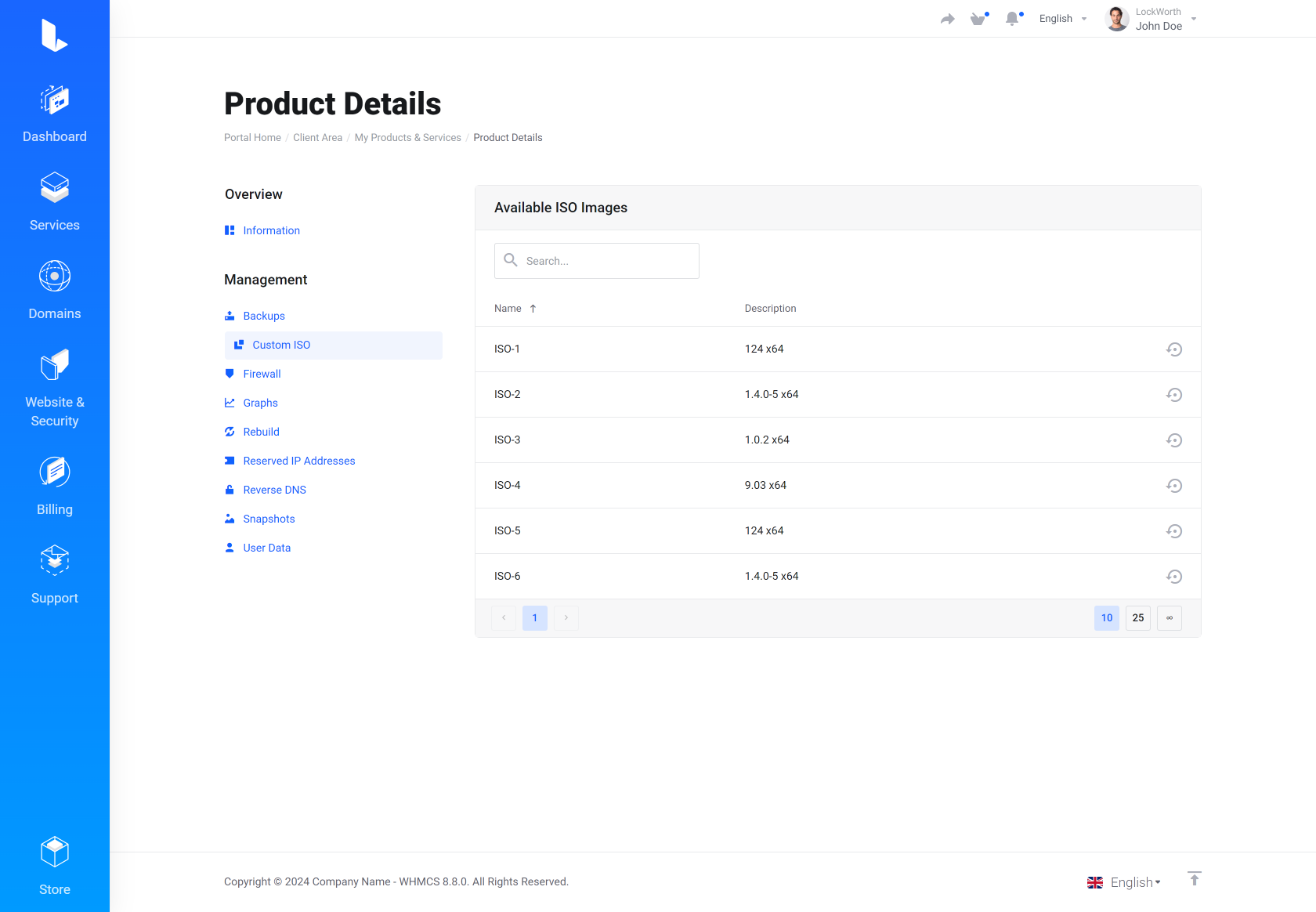
Task: Open the notifications bell icon
Action: 1013,19
